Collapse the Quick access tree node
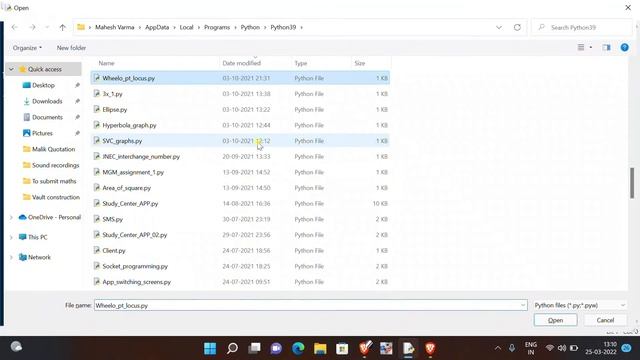This screenshot has width=640, height=360. (11, 69)
